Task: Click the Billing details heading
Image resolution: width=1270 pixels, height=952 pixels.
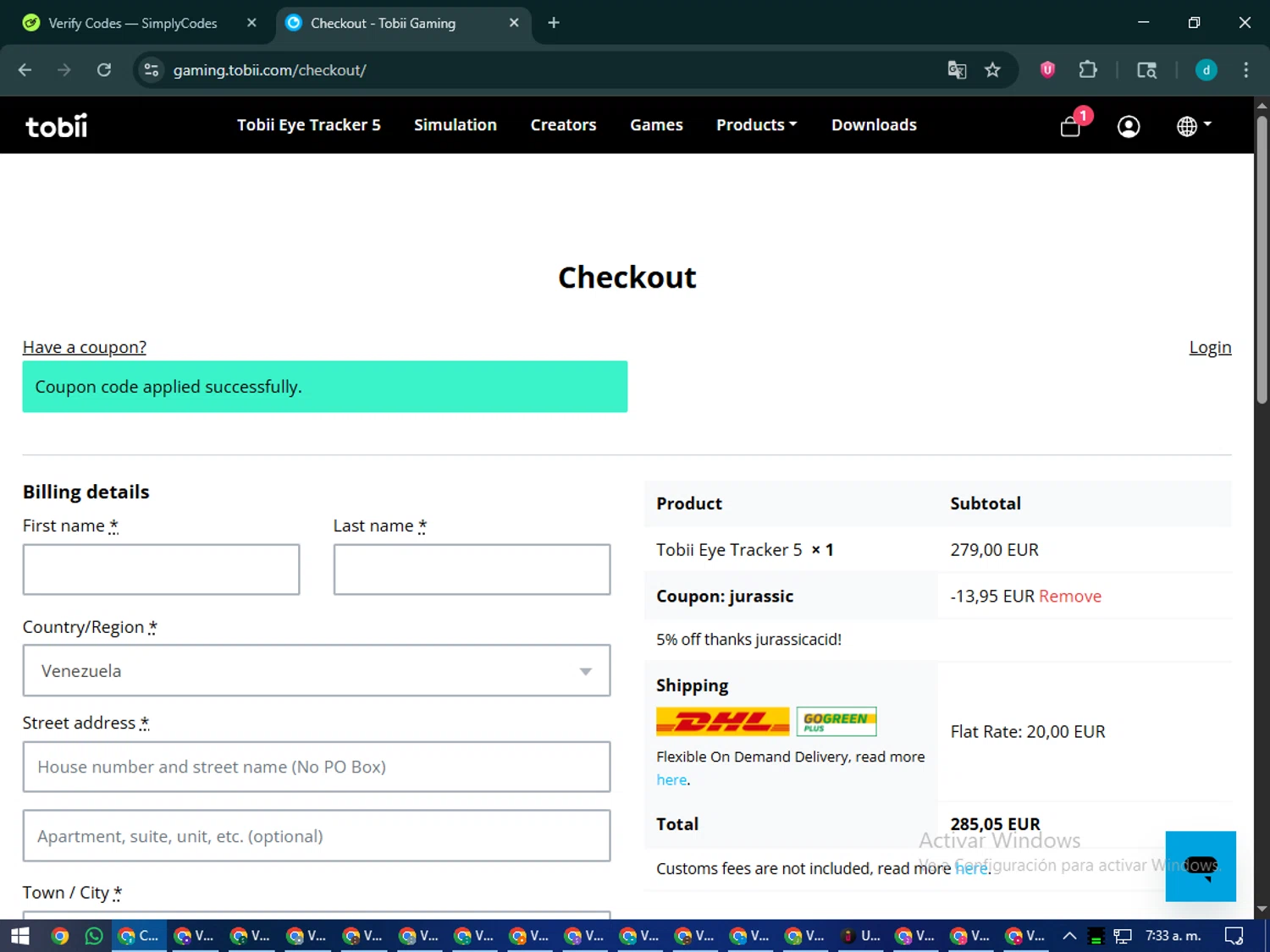Action: [86, 493]
